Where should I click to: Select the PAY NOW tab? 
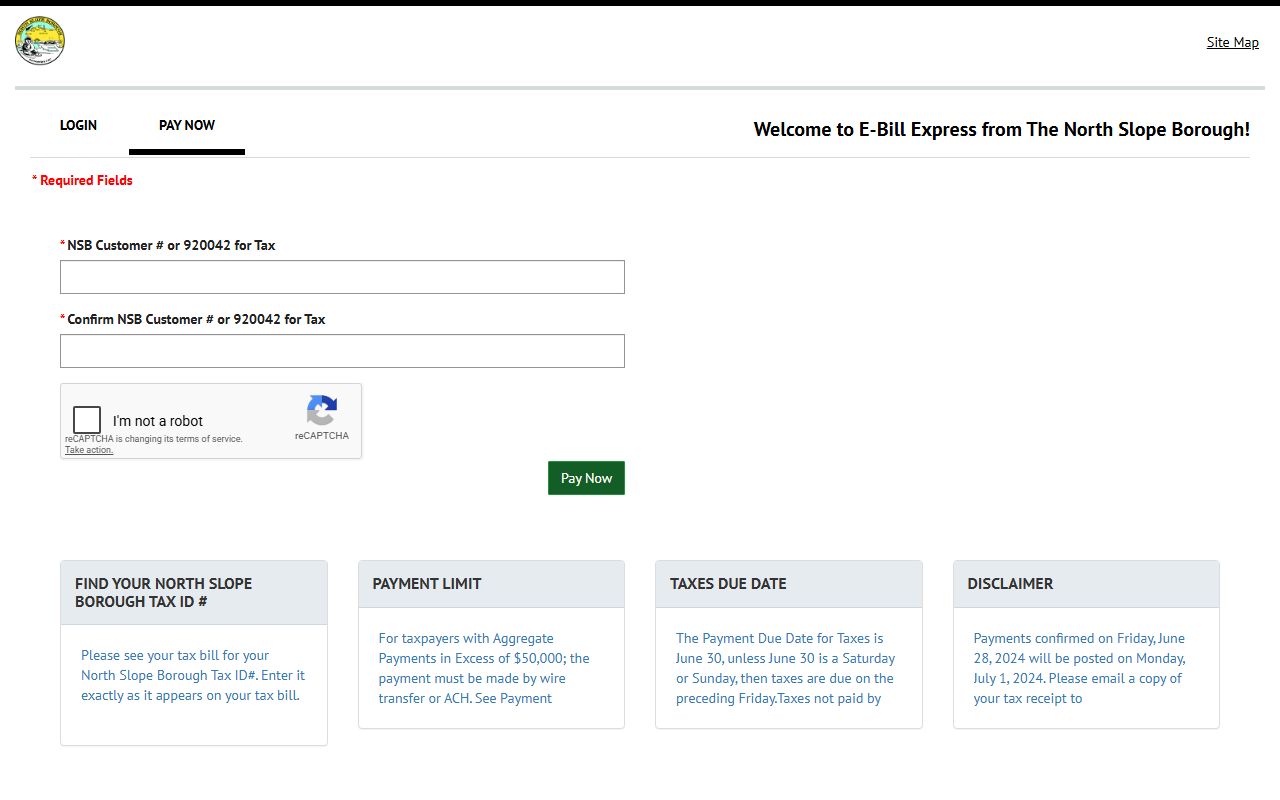pyautogui.click(x=187, y=125)
